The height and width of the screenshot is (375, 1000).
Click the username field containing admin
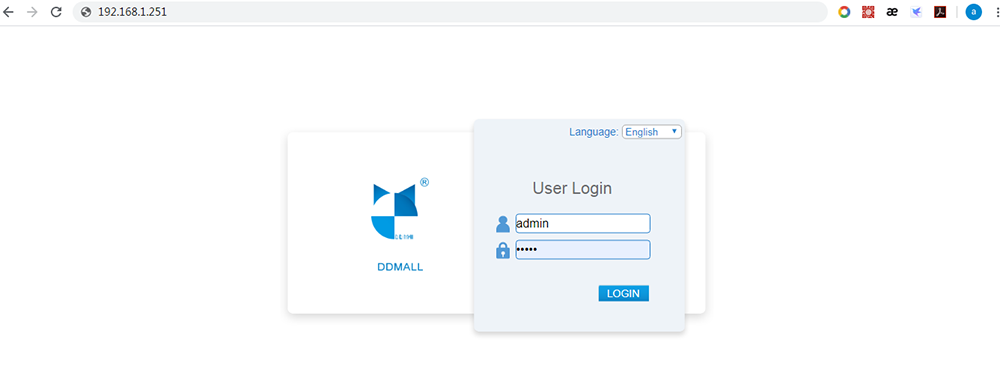coord(583,223)
